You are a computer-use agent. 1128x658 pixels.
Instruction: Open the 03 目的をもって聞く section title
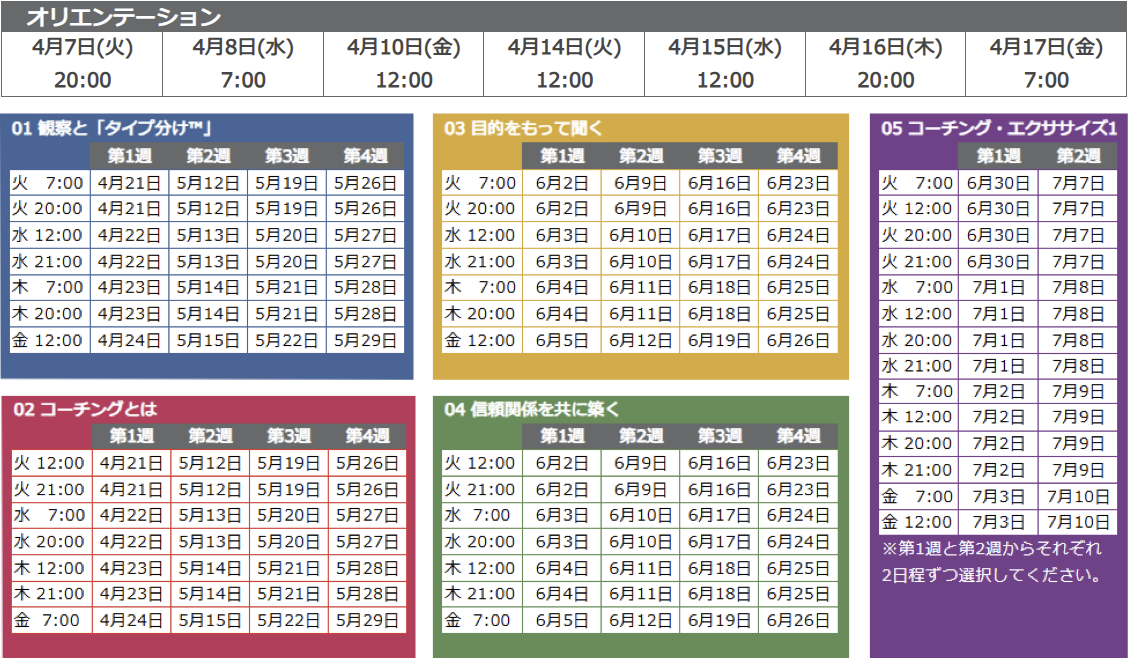pos(524,128)
